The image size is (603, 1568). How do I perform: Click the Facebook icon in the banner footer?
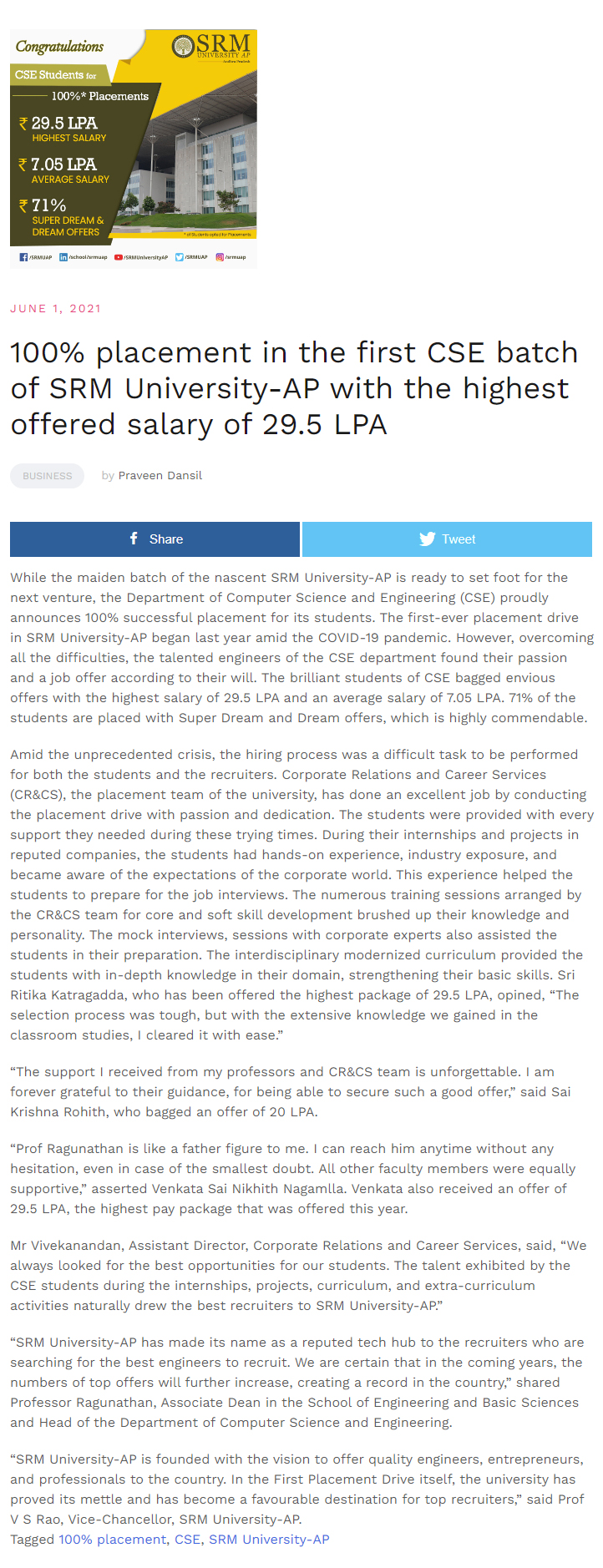tap(23, 257)
